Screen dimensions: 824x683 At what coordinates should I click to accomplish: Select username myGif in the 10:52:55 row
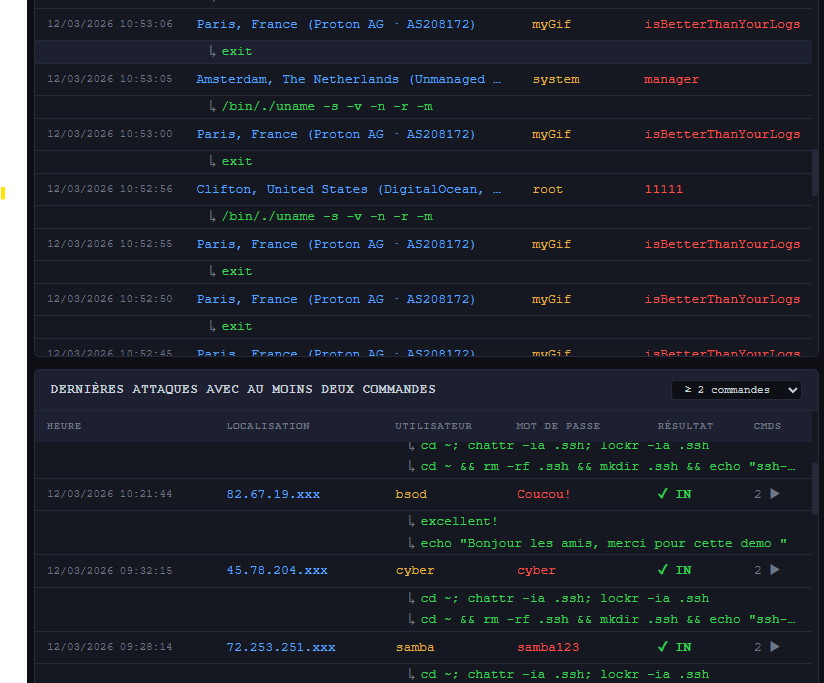click(x=551, y=244)
